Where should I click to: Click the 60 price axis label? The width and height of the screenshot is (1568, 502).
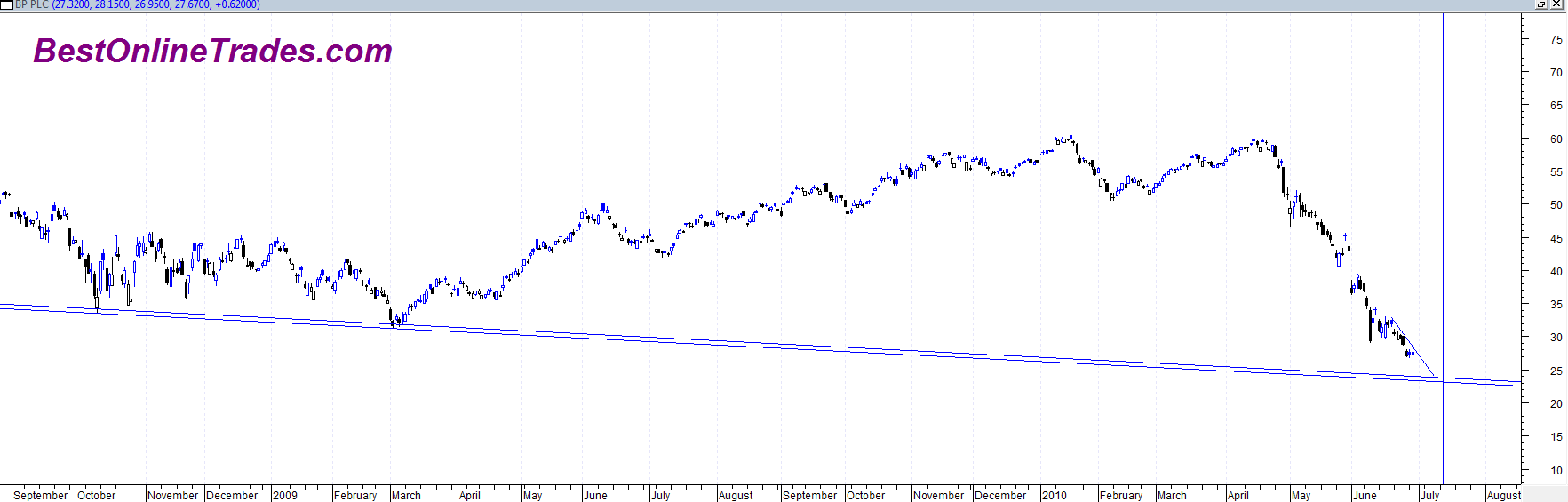(1556, 139)
